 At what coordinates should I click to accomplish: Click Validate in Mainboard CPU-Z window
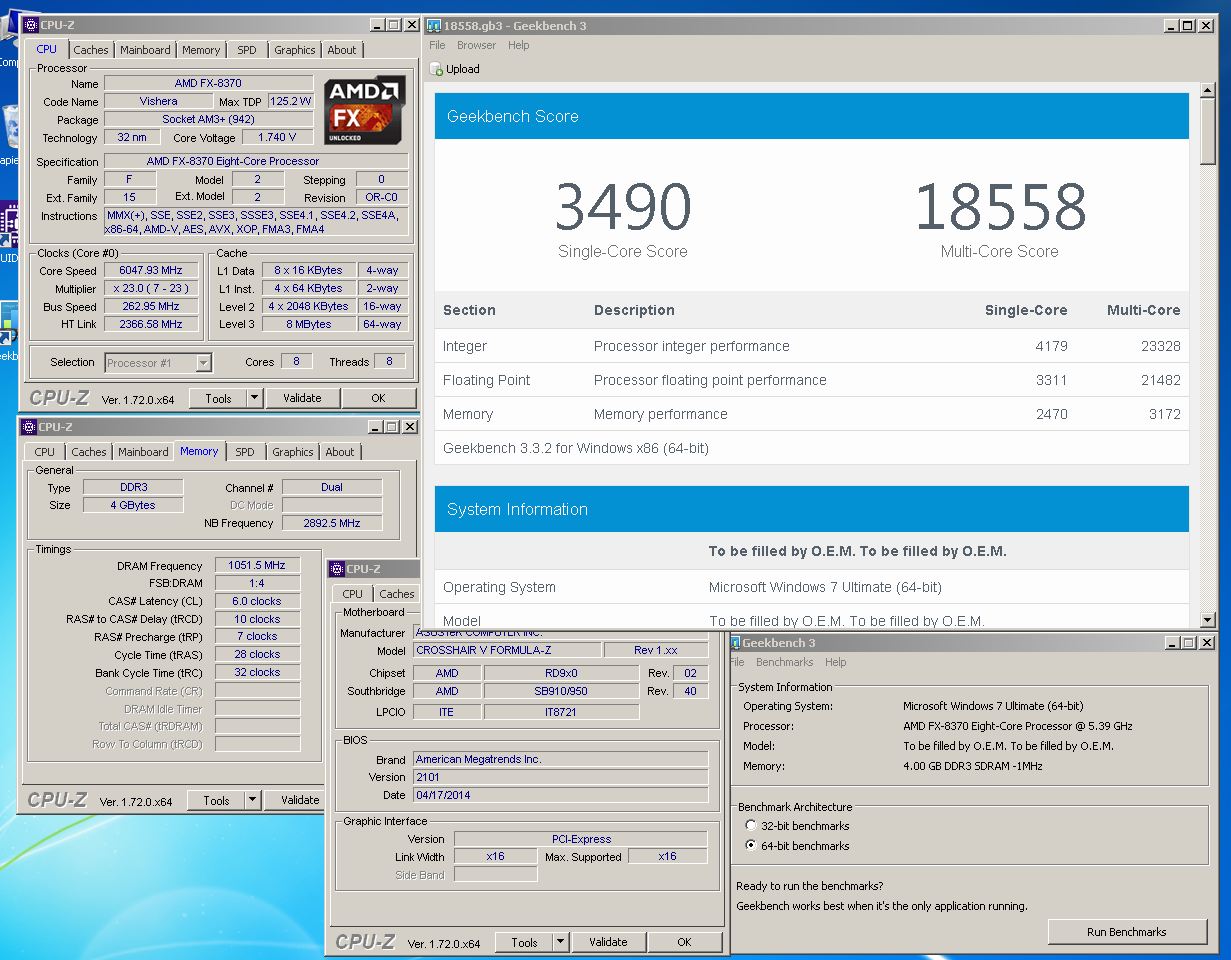coord(608,942)
